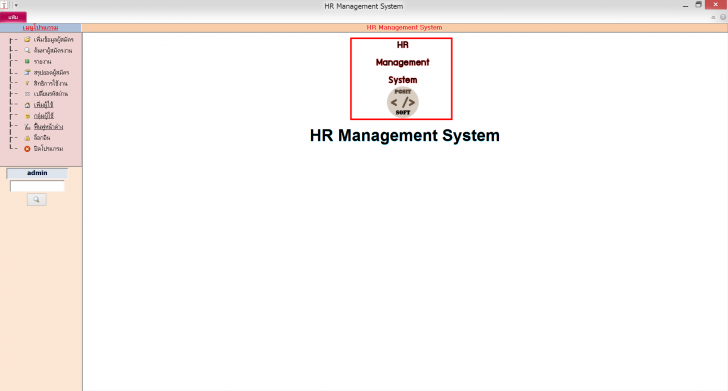Restore down the application window

tap(698, 5)
